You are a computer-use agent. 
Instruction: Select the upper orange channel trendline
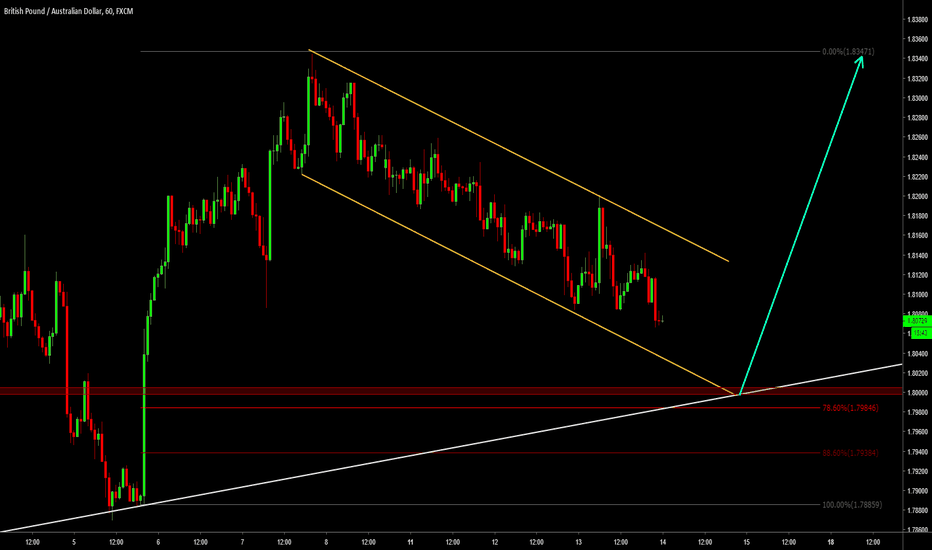[518, 155]
